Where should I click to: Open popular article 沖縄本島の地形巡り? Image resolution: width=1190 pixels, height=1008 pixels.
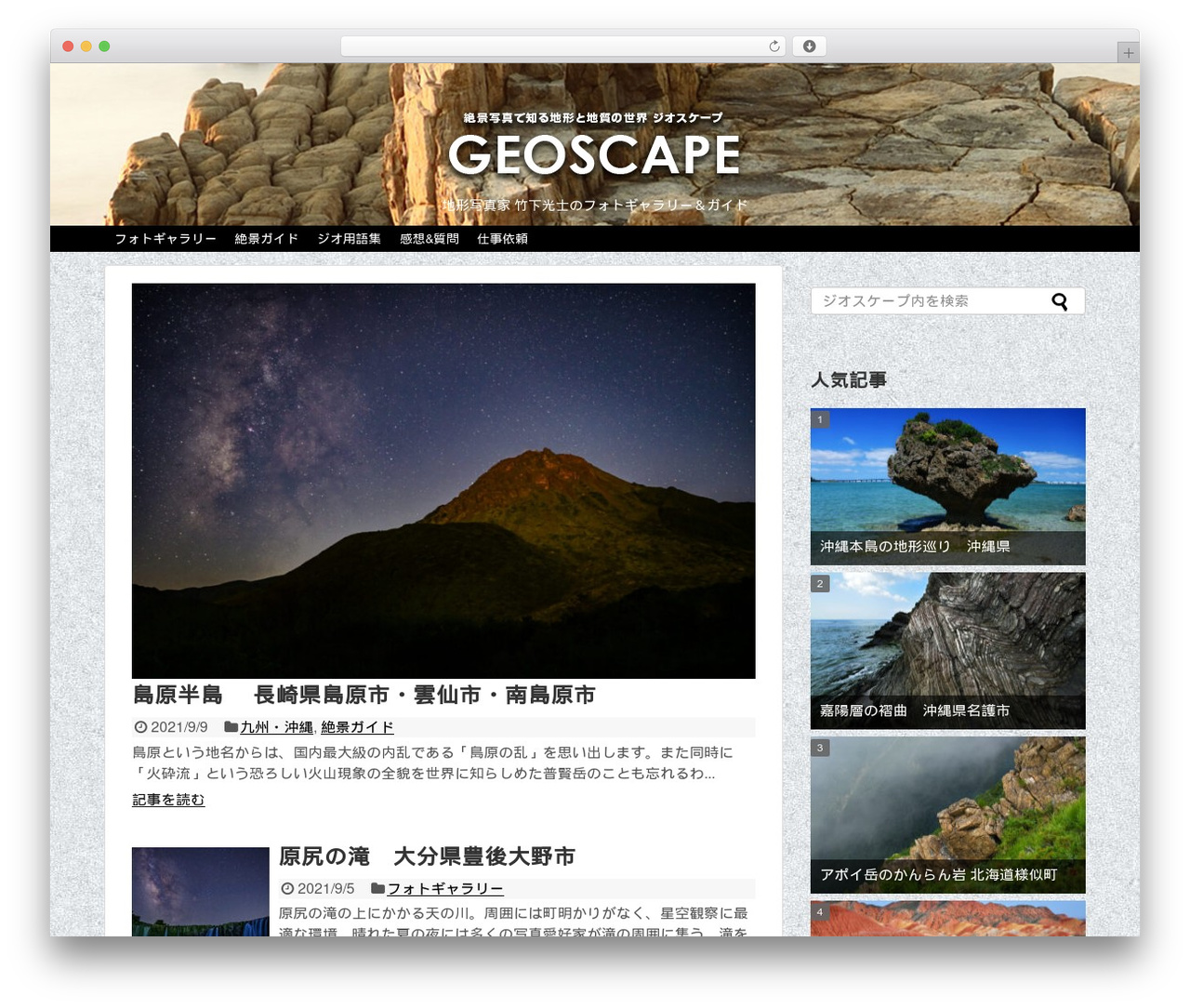click(948, 486)
